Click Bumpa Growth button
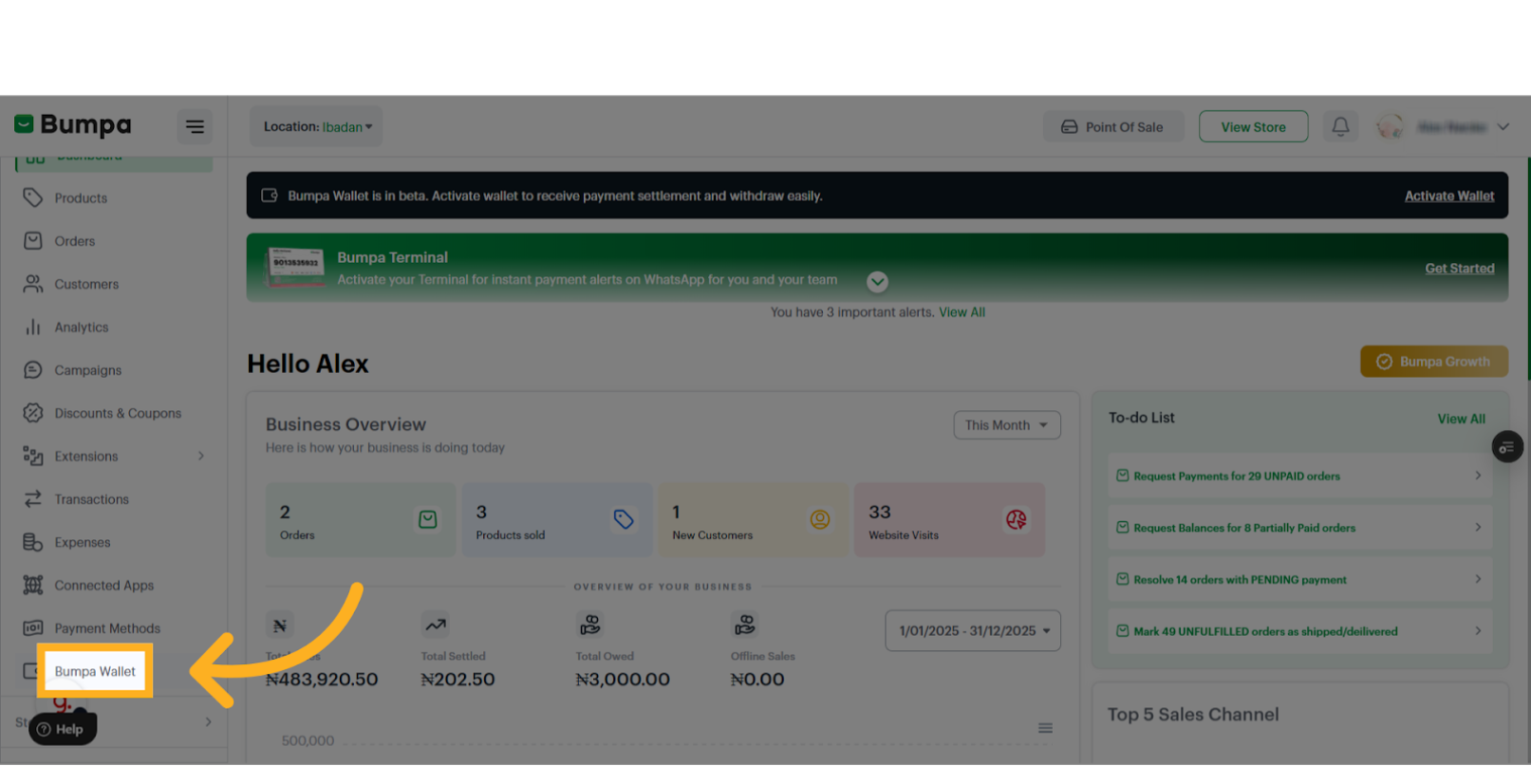The width and height of the screenshot is (1531, 784). pyautogui.click(x=1433, y=362)
